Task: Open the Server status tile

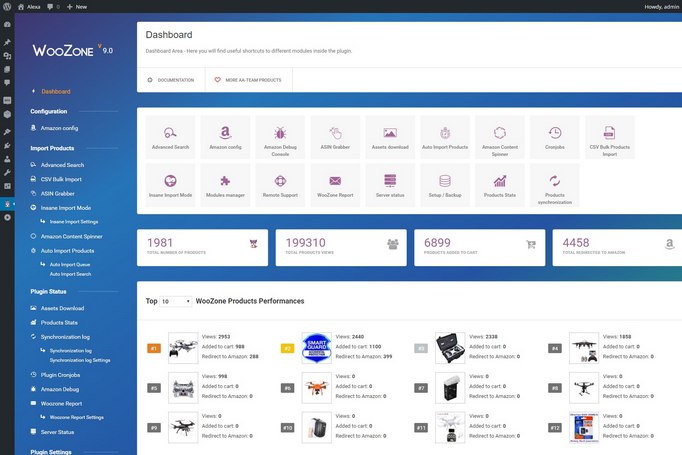Action: coord(390,185)
